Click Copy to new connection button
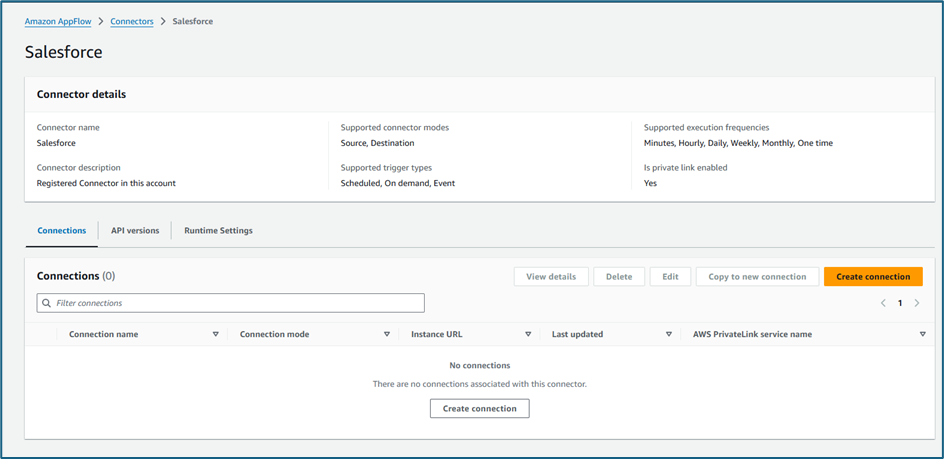944x459 pixels. coord(757,276)
